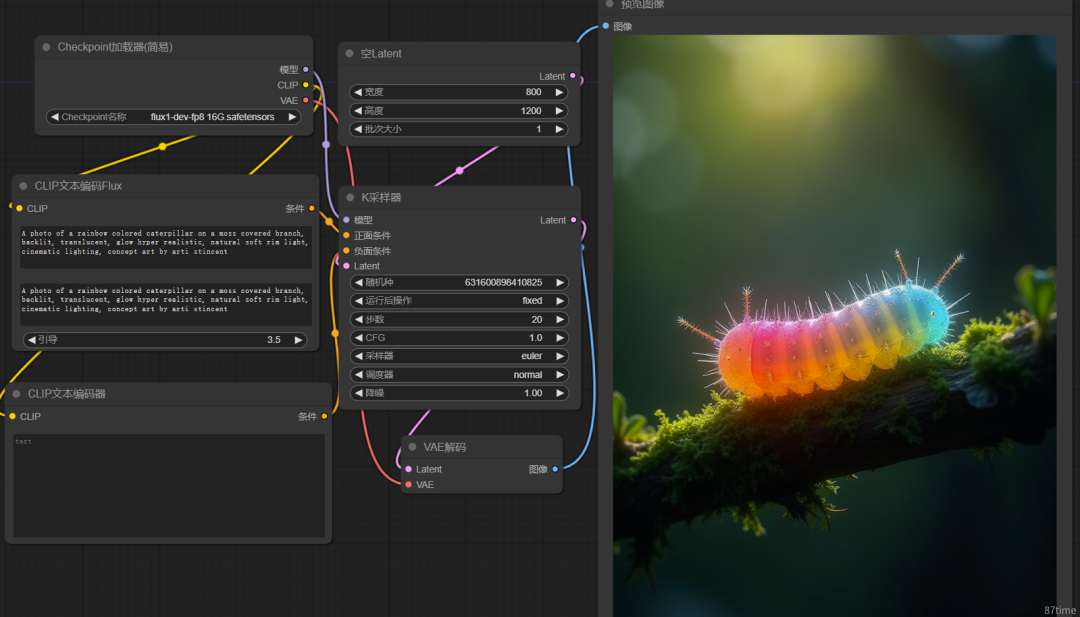Collapse the 空Latent node via its title dot
The image size is (1080, 617).
349,54
